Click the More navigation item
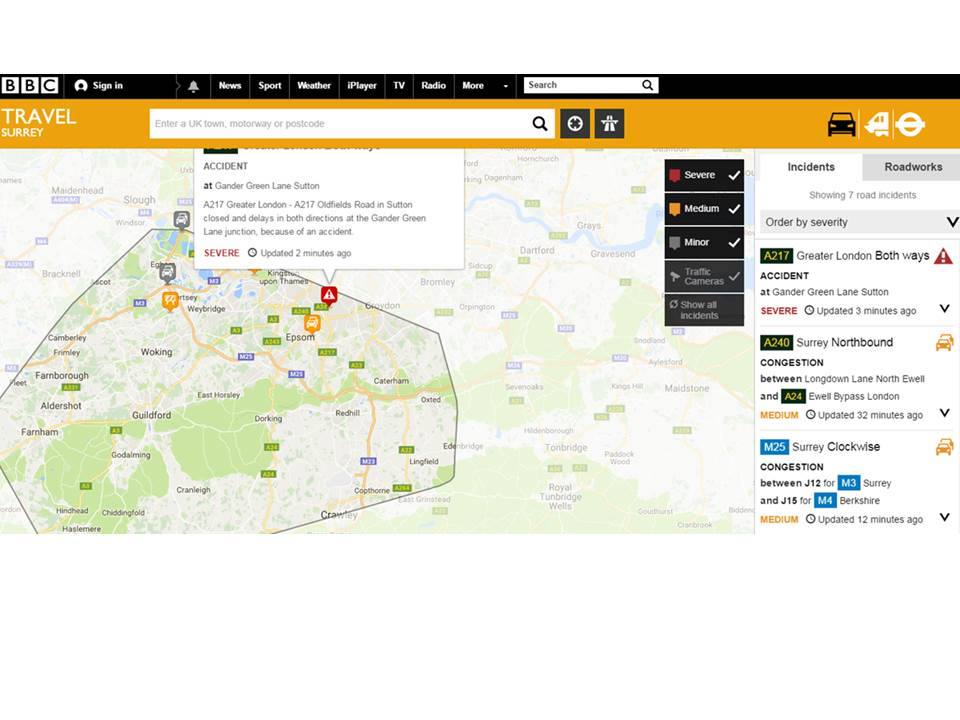Viewport: 960px width, 720px height. pos(473,86)
